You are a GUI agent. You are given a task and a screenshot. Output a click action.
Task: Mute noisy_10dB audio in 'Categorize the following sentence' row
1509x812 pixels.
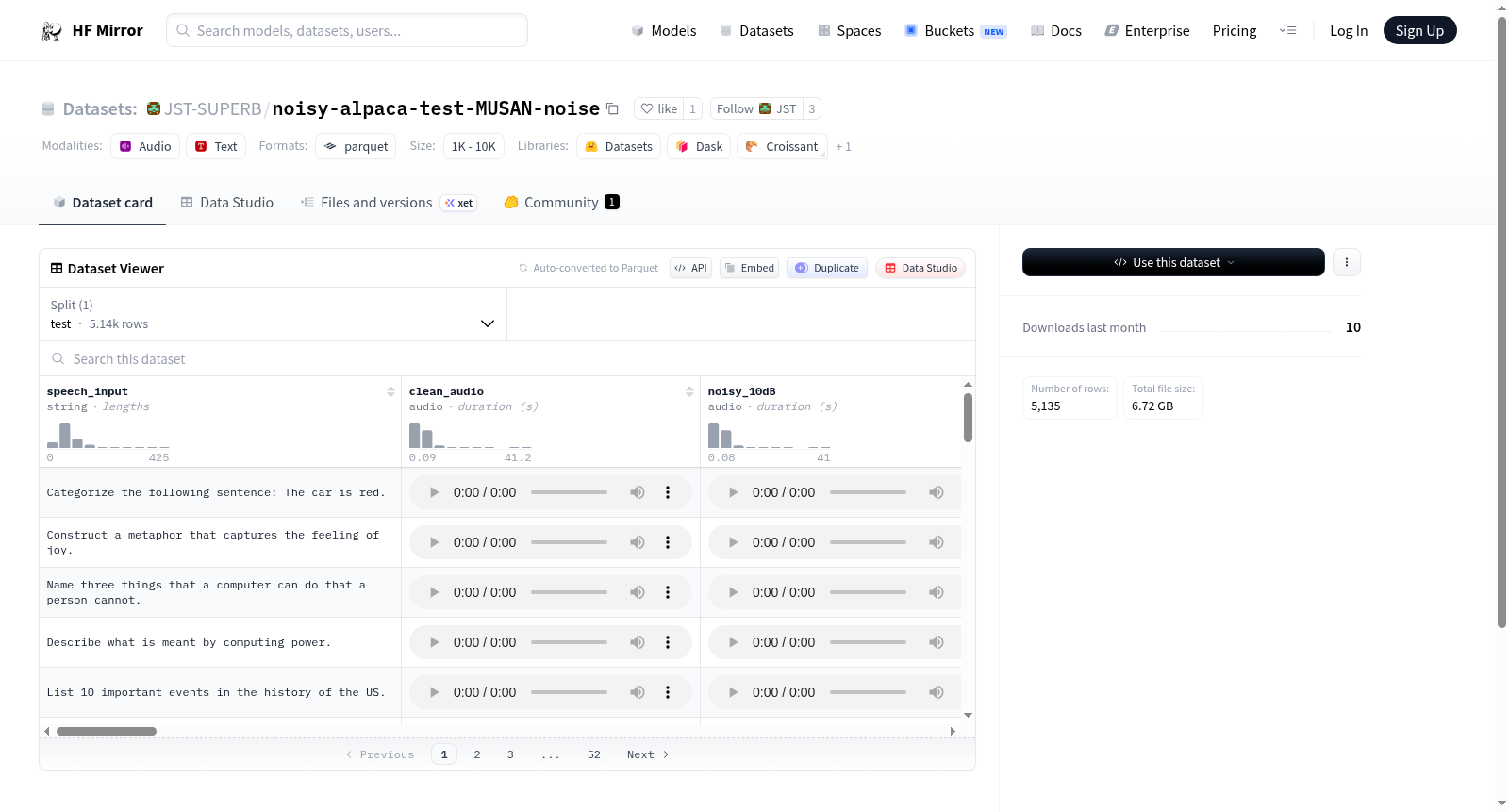point(937,492)
